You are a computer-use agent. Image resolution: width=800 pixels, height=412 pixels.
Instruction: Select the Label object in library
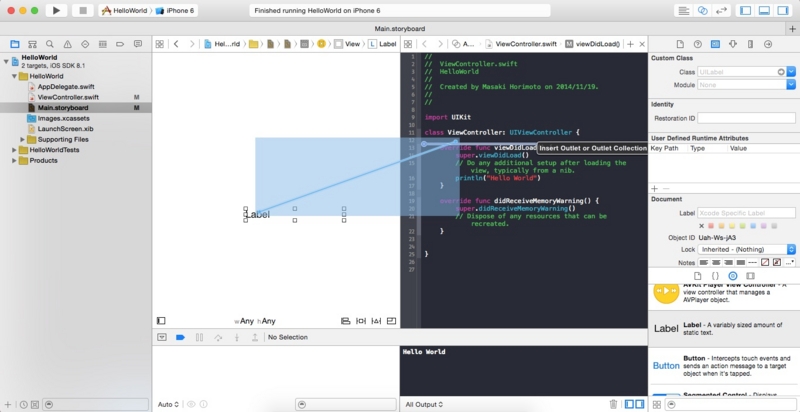pyautogui.click(x=724, y=328)
